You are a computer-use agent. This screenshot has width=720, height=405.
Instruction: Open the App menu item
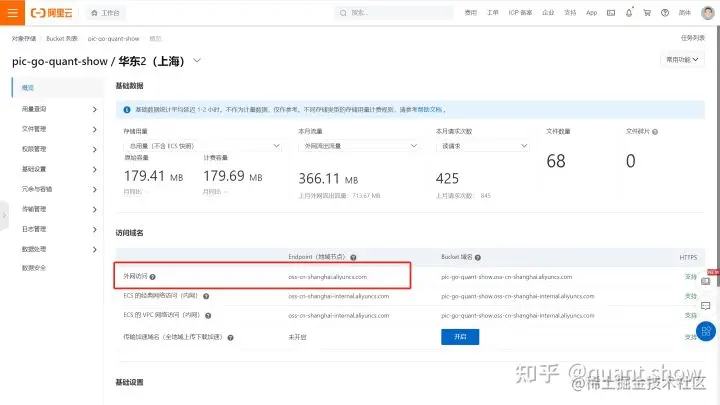[591, 13]
